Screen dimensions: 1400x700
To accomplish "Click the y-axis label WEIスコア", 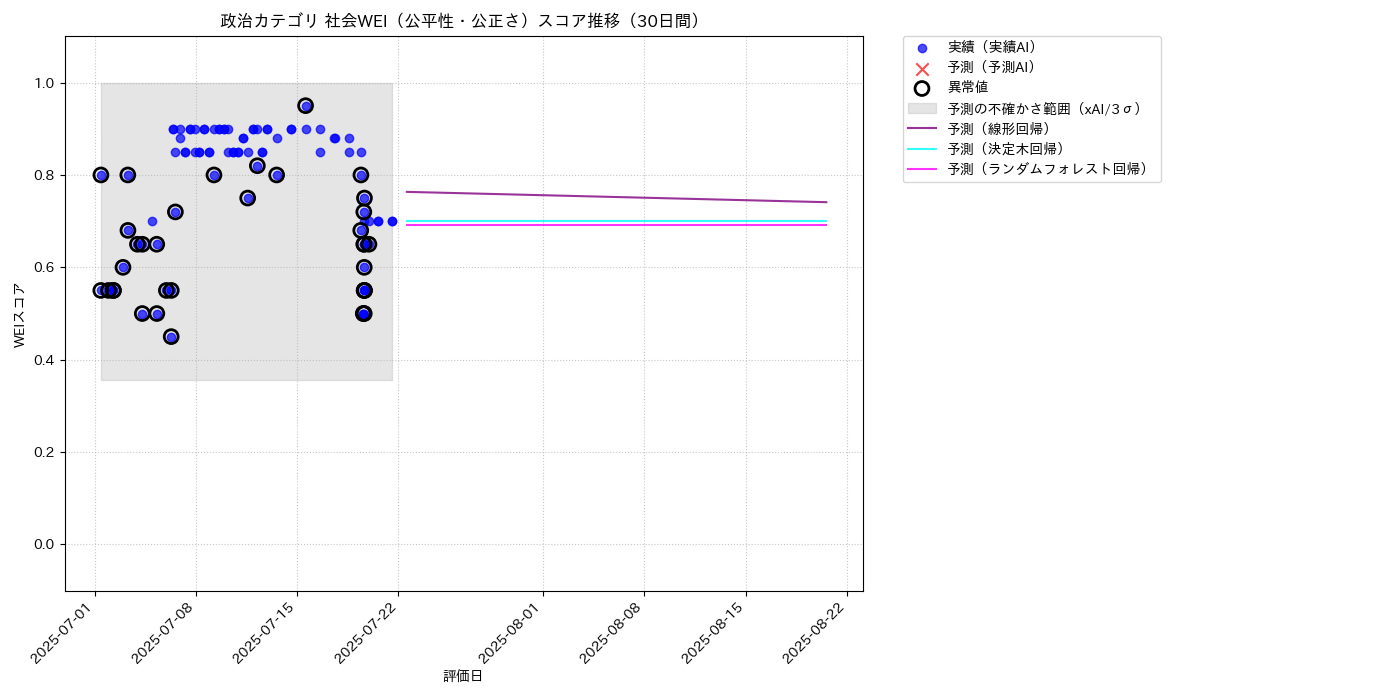I will tap(19, 315).
